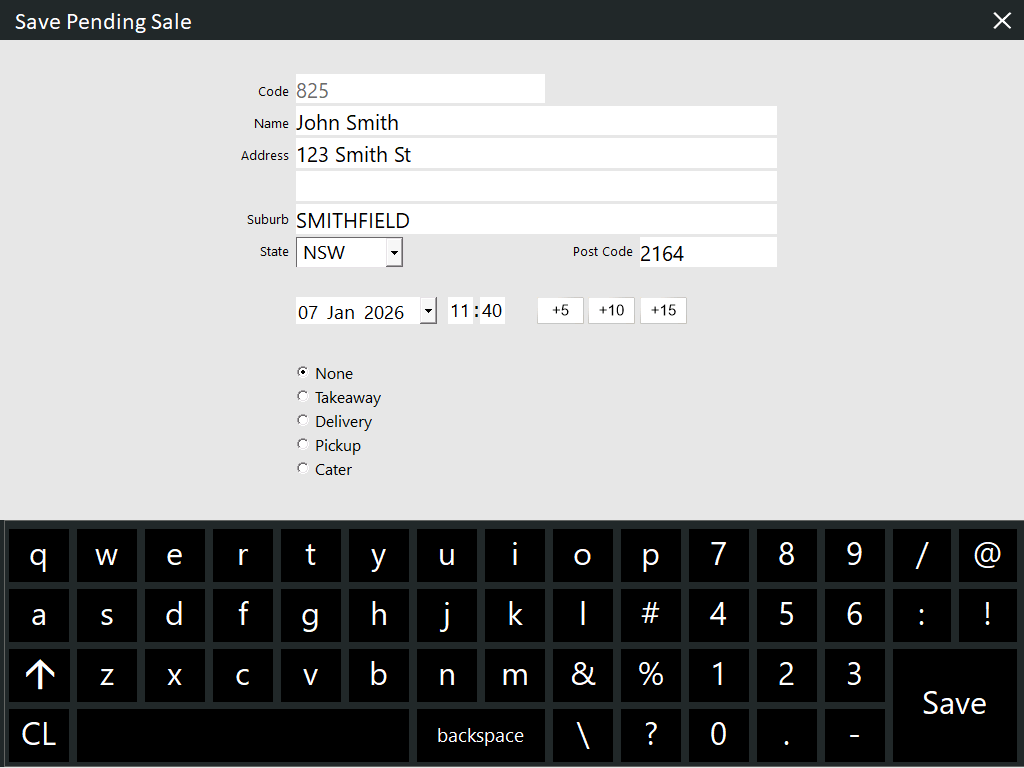1024x768 pixels.
Task: Click into the Name field
Action: pos(535,122)
